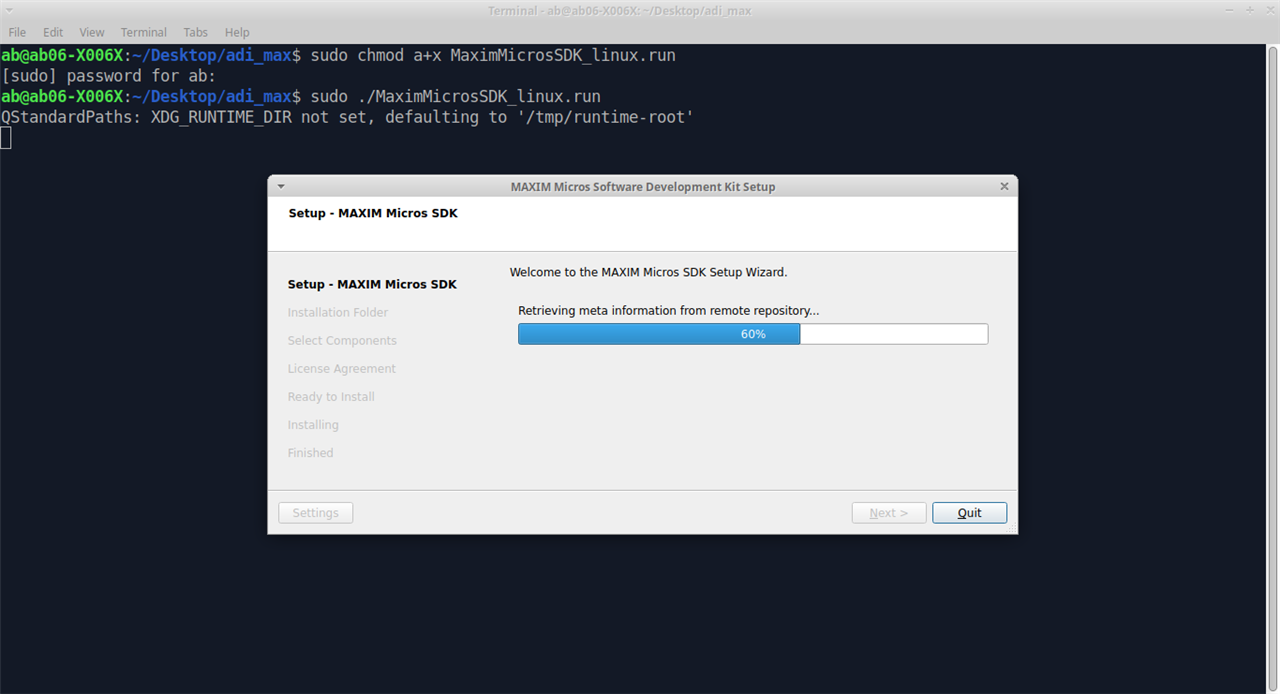Viewport: 1280px width, 694px height.
Task: Select the 'Select Components' wizard step
Action: pos(342,341)
